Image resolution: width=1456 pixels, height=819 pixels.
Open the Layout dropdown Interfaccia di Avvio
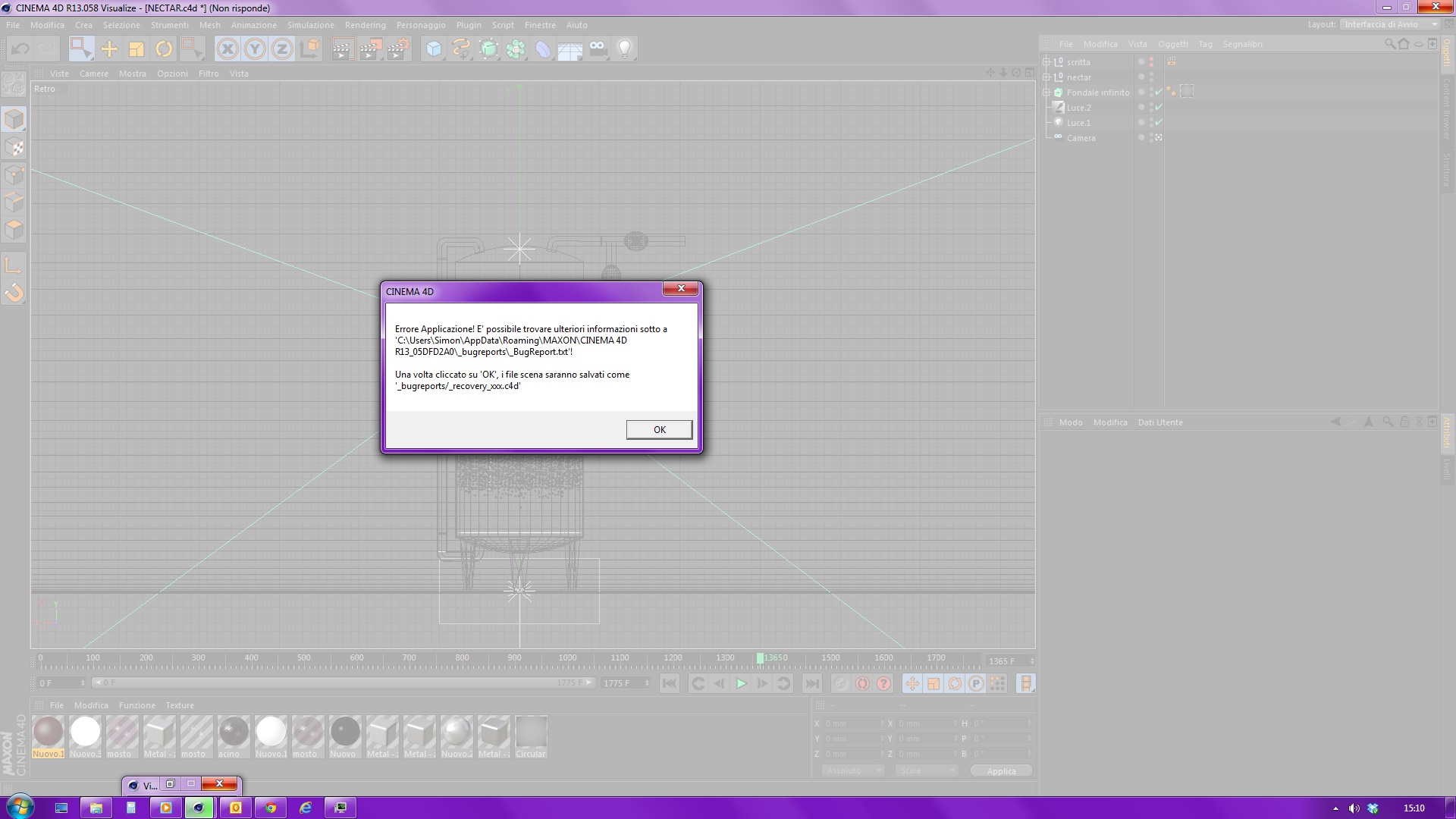click(1391, 24)
